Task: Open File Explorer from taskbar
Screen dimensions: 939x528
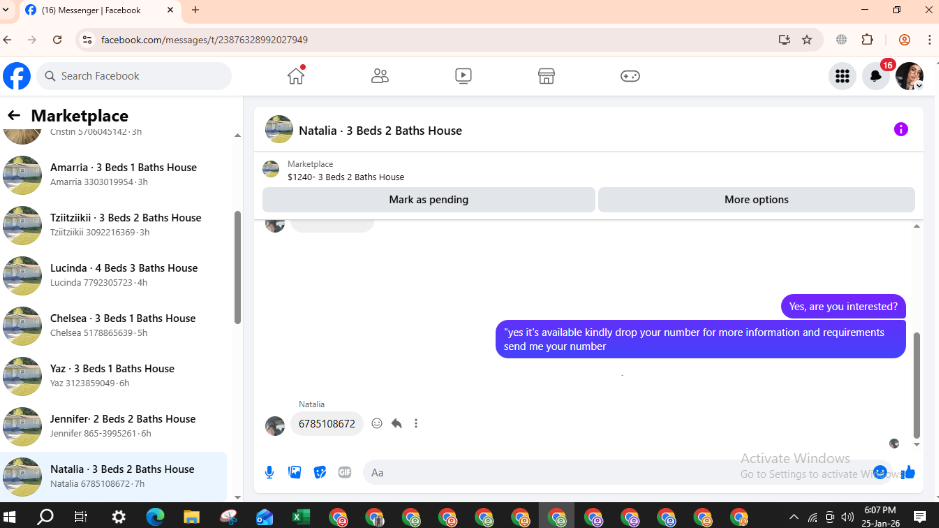Action: coord(191,517)
